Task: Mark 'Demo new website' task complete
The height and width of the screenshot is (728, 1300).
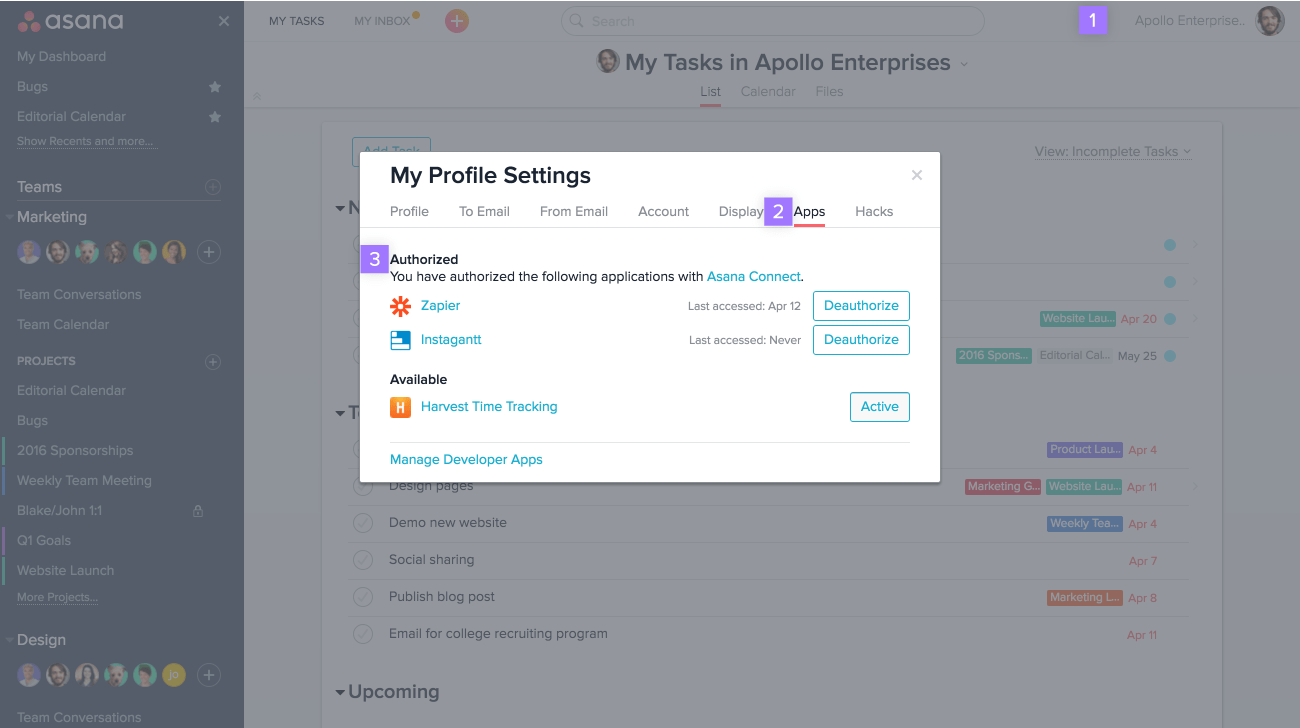Action: tap(363, 523)
